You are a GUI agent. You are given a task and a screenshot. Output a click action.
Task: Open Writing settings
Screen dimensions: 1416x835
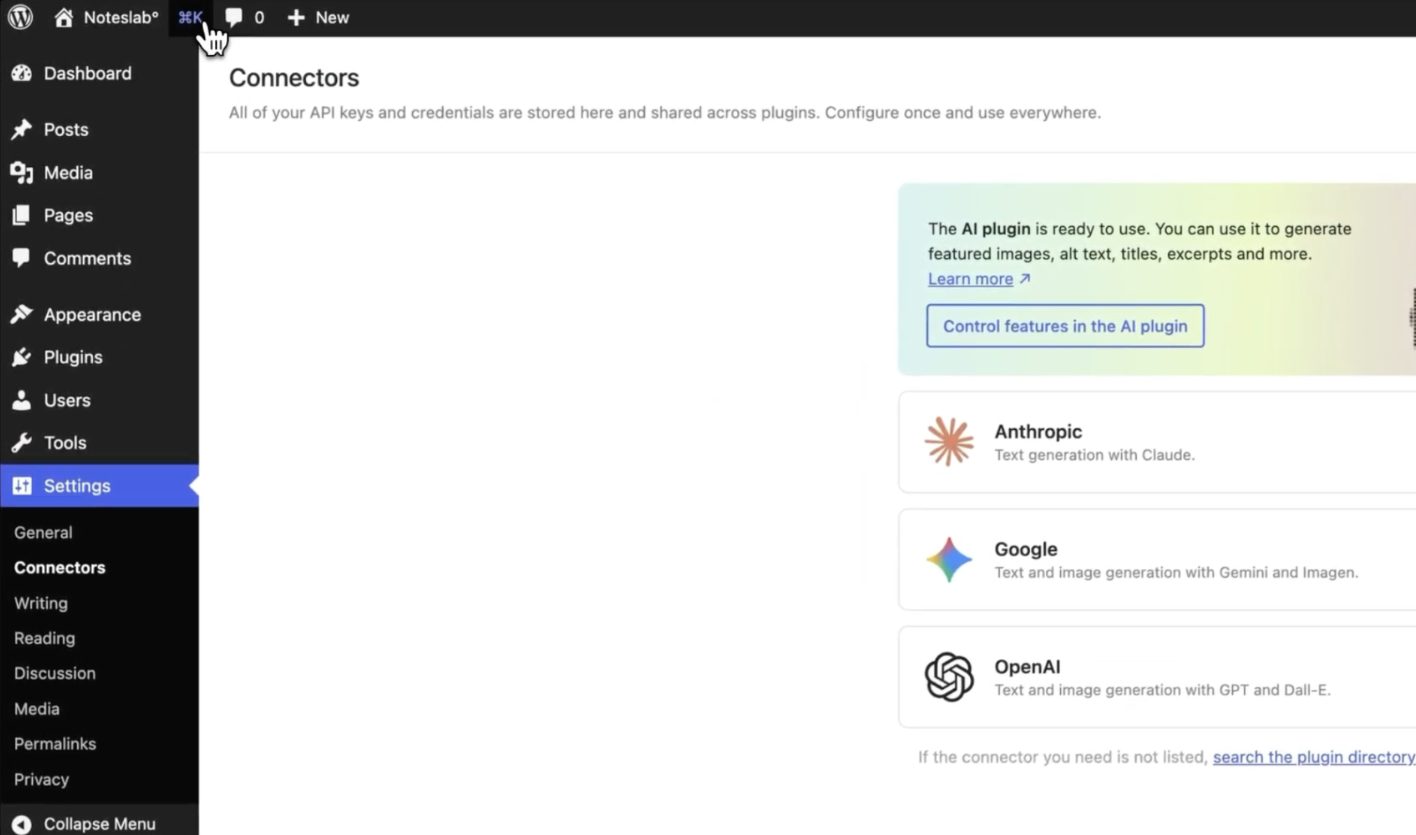click(x=41, y=603)
